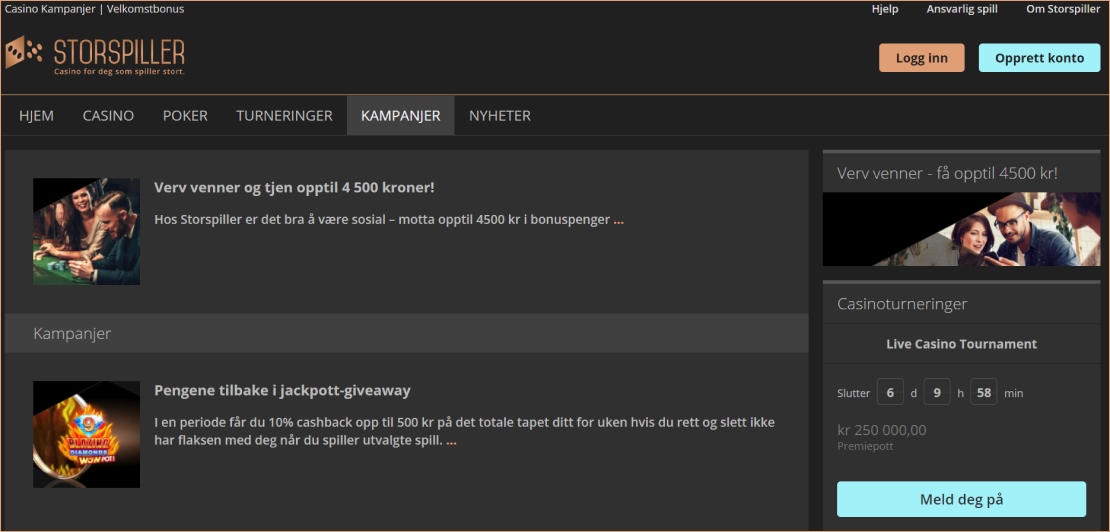The width and height of the screenshot is (1110, 532).
Task: Click the 'Premiepott' label
Action: [x=865, y=446]
